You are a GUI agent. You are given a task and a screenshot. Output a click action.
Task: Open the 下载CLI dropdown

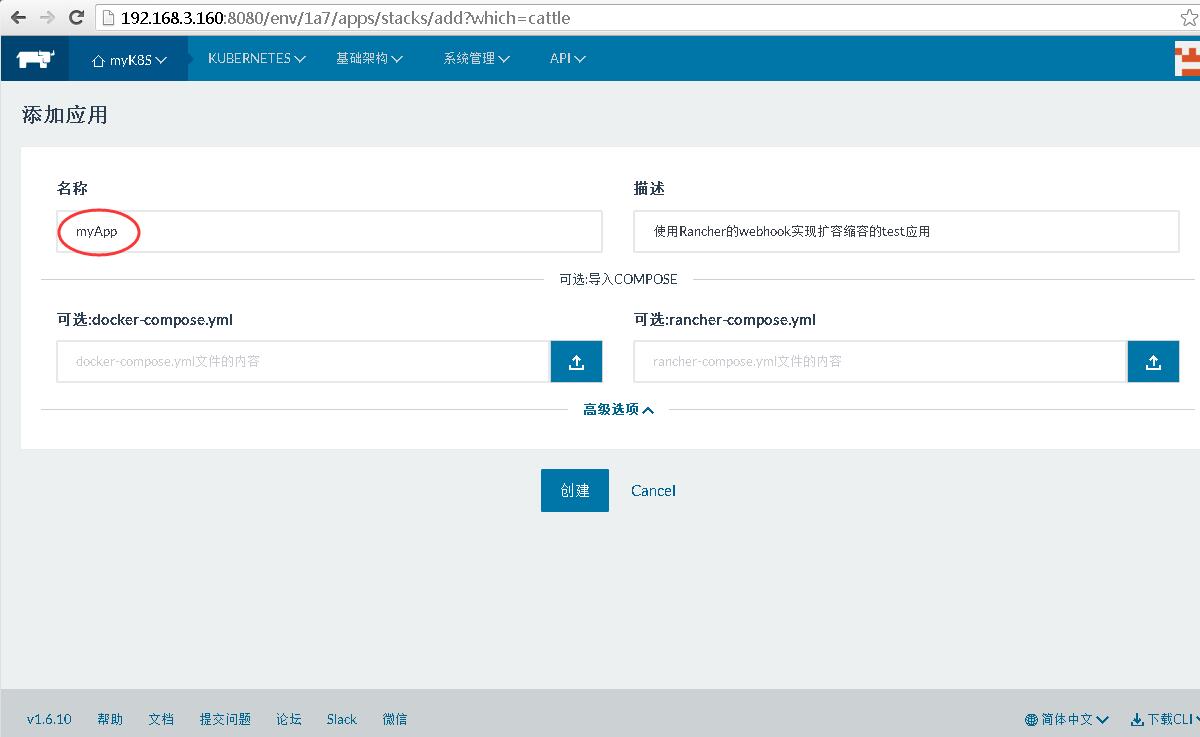(x=1165, y=719)
